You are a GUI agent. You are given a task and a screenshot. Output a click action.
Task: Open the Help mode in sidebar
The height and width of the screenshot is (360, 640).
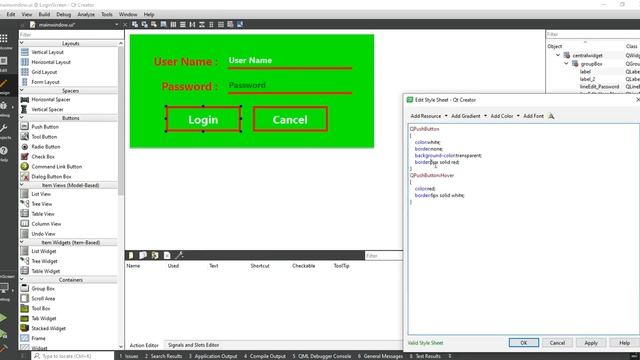[x=4, y=154]
